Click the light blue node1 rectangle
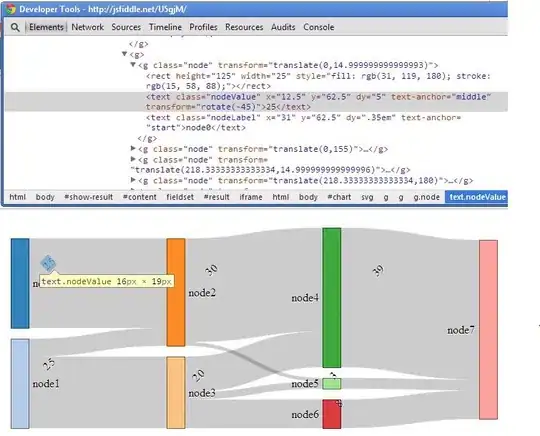 pos(20,384)
